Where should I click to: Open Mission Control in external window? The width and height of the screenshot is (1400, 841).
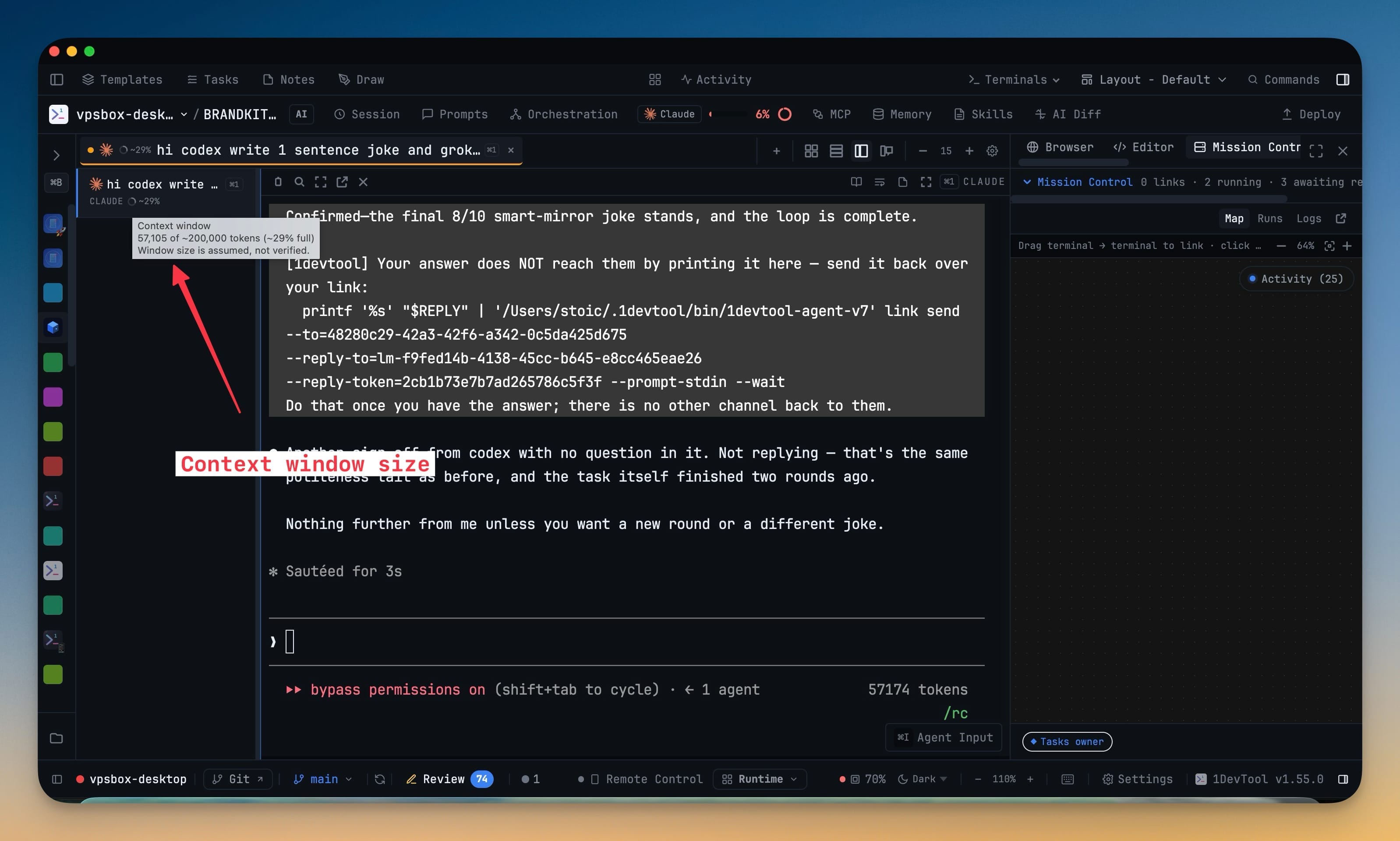(x=1340, y=219)
